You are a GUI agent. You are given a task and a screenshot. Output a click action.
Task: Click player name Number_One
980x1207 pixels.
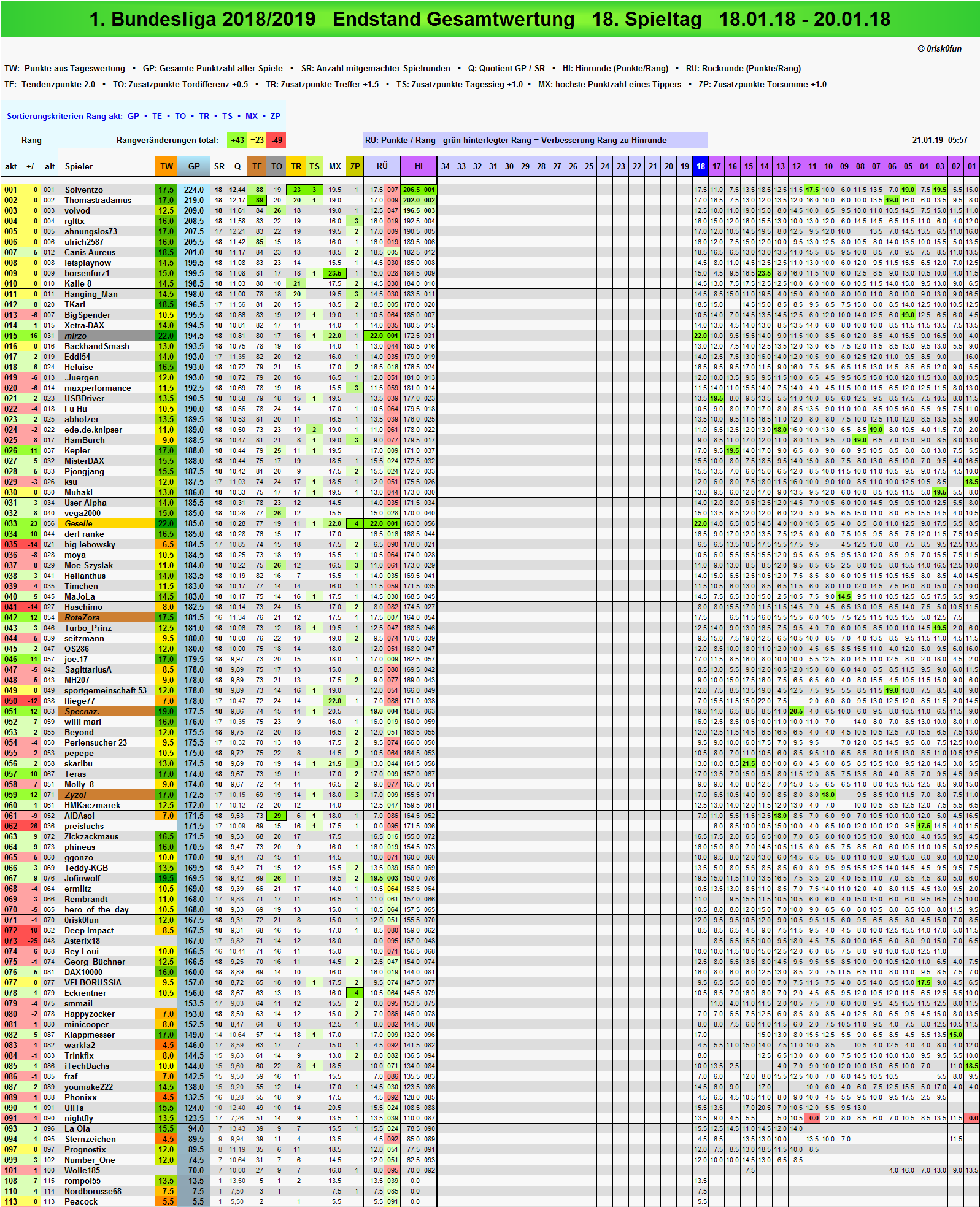coord(90,1160)
